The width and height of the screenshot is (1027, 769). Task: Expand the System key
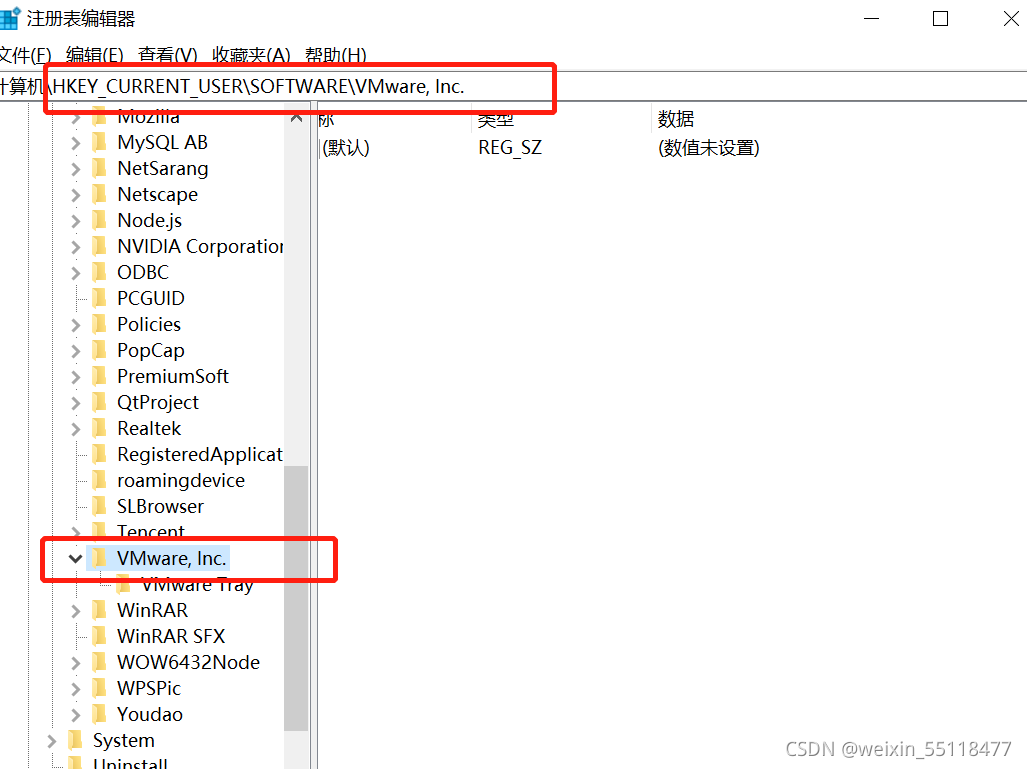(52, 741)
